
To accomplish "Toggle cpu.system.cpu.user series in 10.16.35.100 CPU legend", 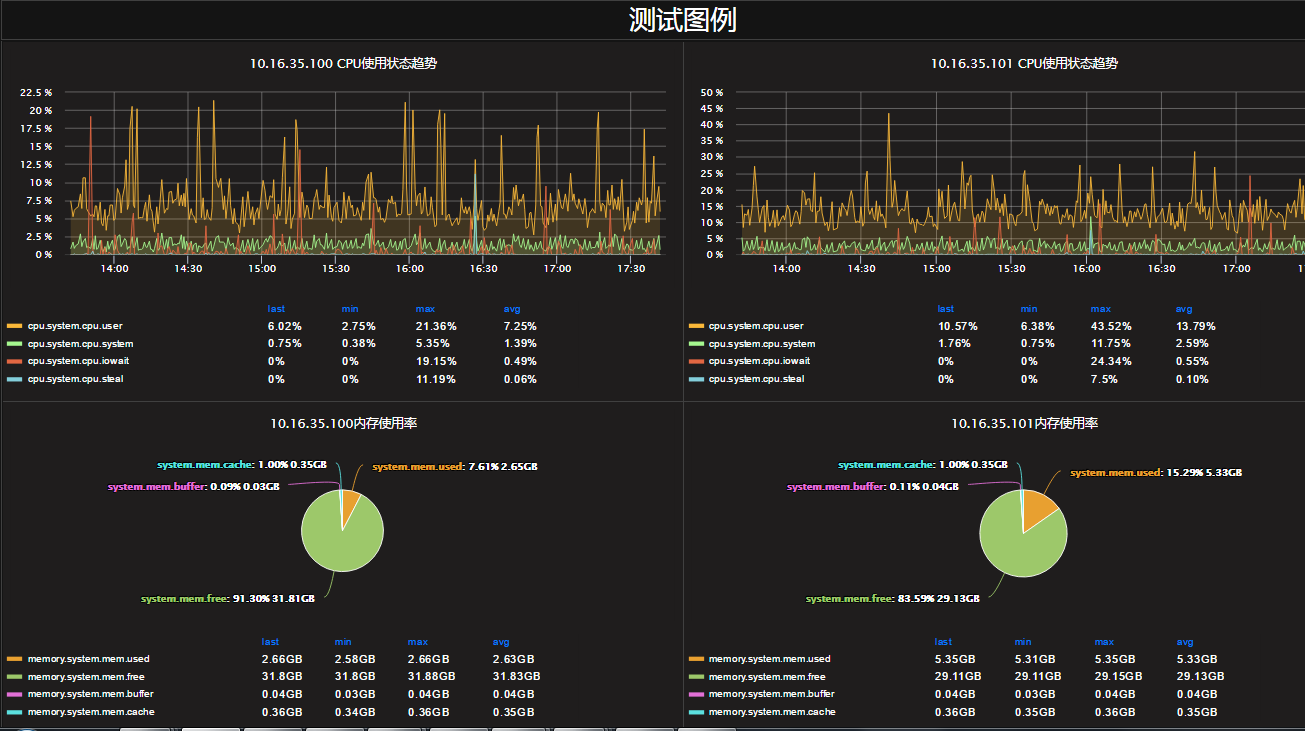I will pos(75,326).
